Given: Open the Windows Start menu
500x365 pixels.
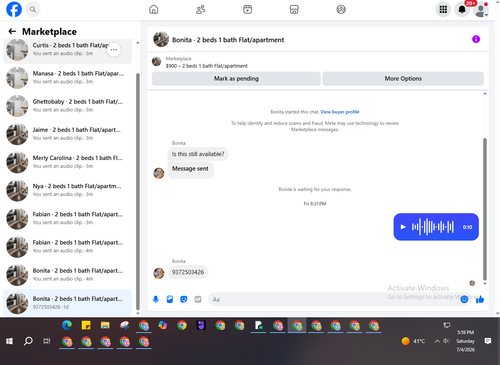Looking at the screenshot, I should 9,341.
